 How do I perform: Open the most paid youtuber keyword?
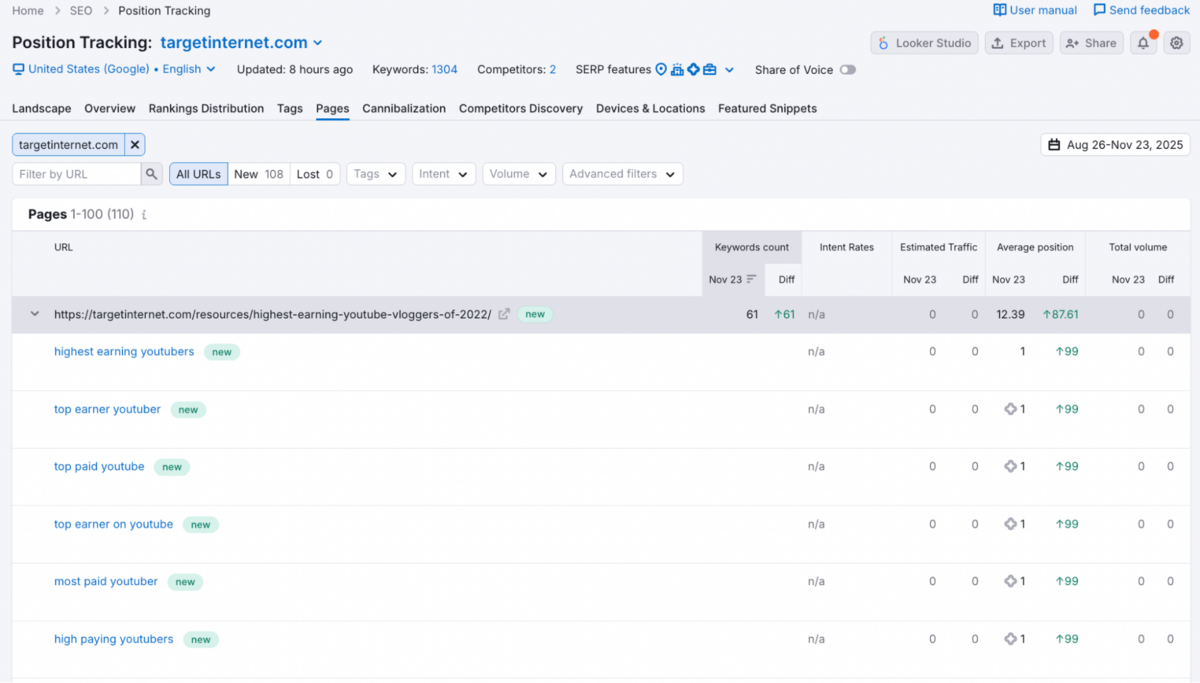pos(106,581)
